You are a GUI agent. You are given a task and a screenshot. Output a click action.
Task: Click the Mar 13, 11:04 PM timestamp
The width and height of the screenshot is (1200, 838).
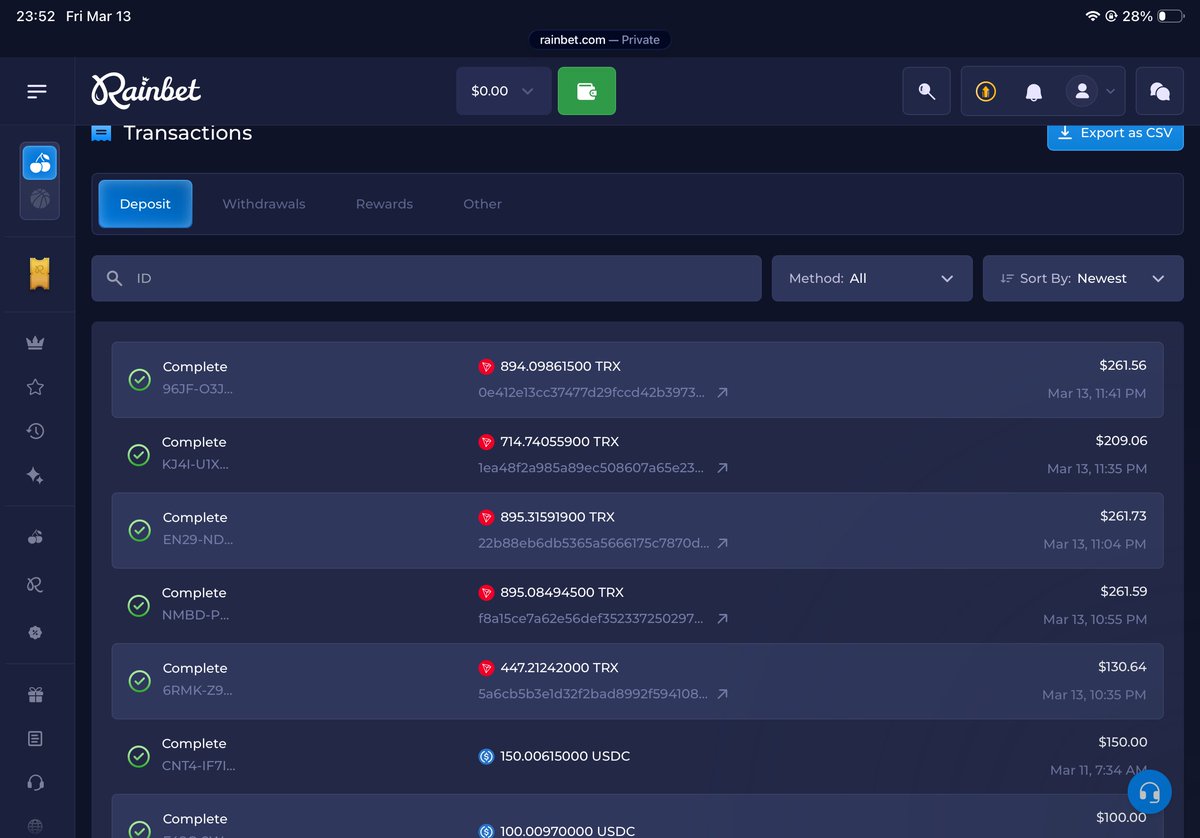point(1095,544)
